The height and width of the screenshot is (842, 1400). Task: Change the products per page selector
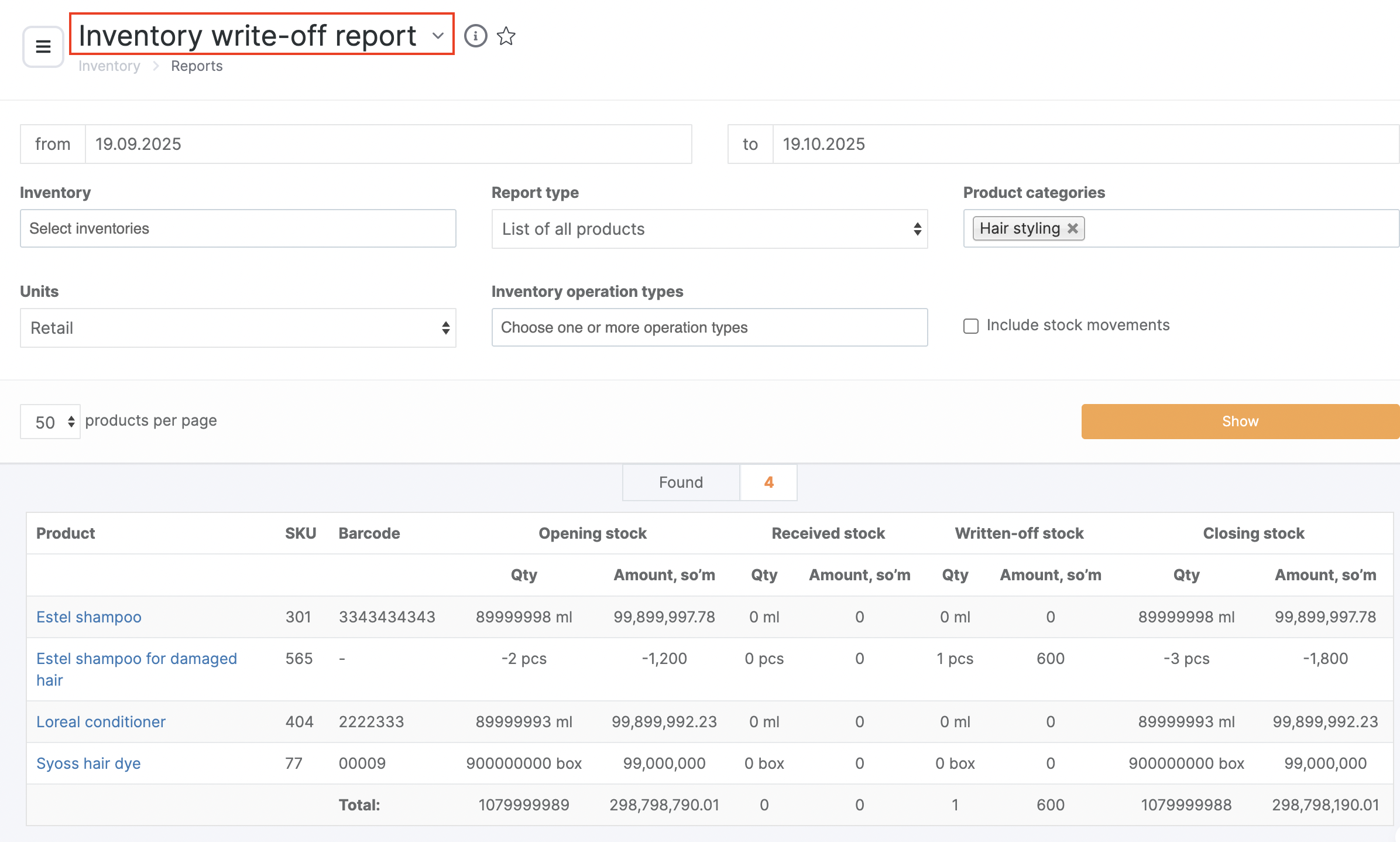pyautogui.click(x=50, y=422)
